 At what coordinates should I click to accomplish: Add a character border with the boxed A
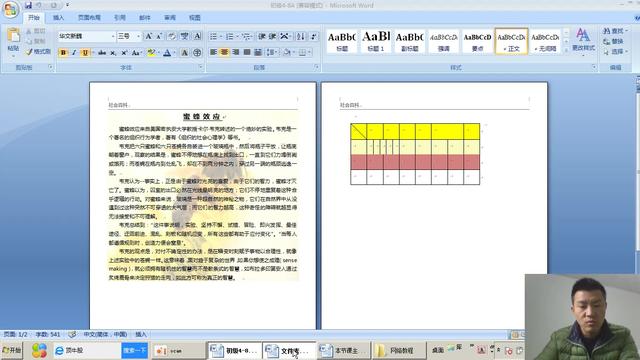click(197, 36)
